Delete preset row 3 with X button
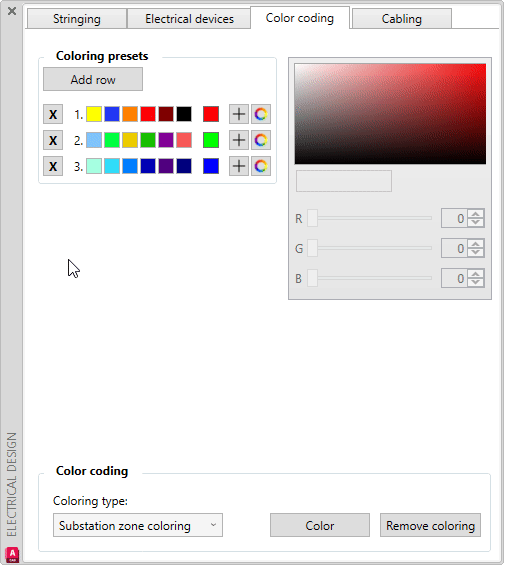The image size is (505, 566). [x=53, y=166]
